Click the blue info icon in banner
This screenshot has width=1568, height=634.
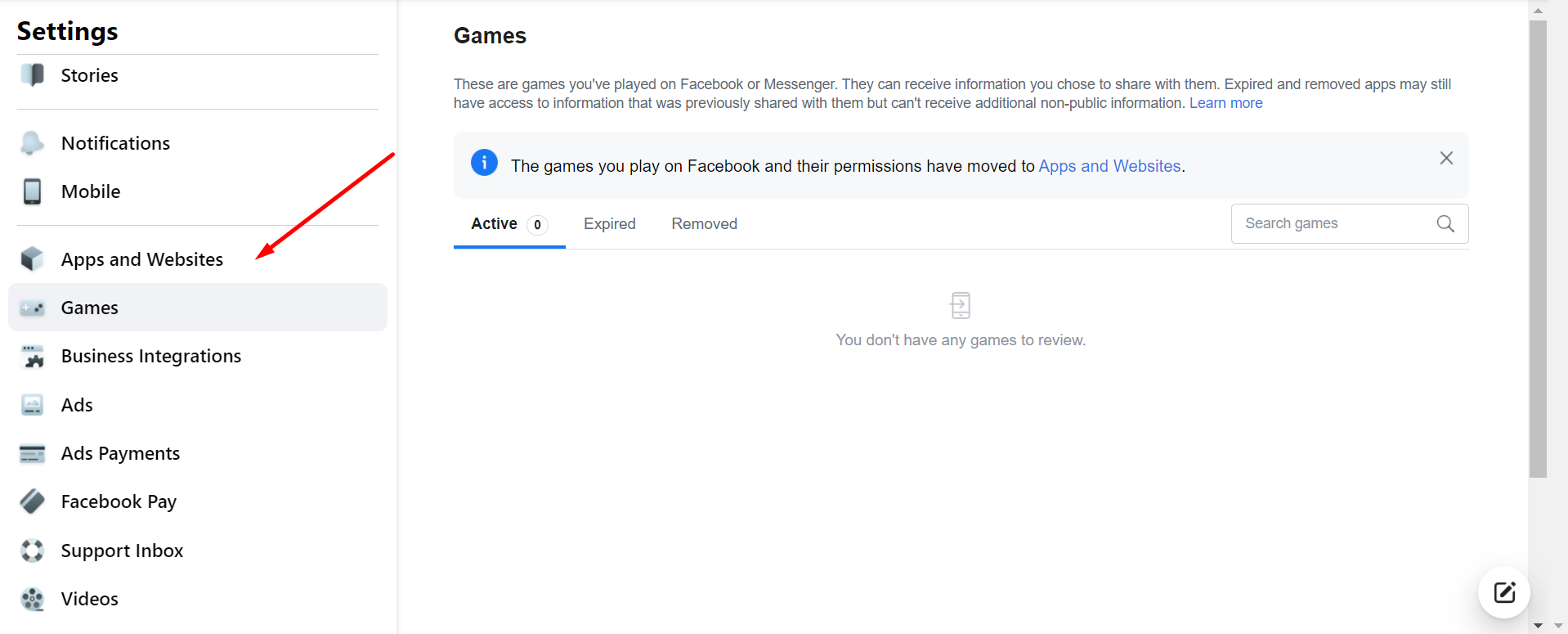(x=484, y=163)
